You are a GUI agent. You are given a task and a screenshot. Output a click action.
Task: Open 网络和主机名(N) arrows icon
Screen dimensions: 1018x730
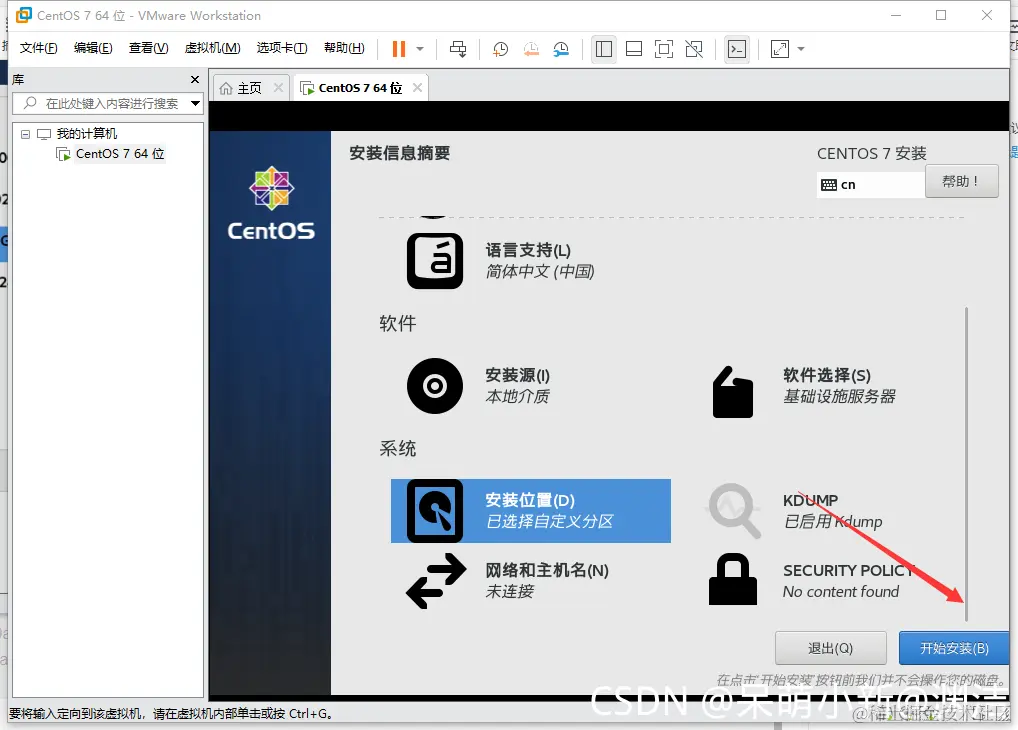[x=436, y=581]
